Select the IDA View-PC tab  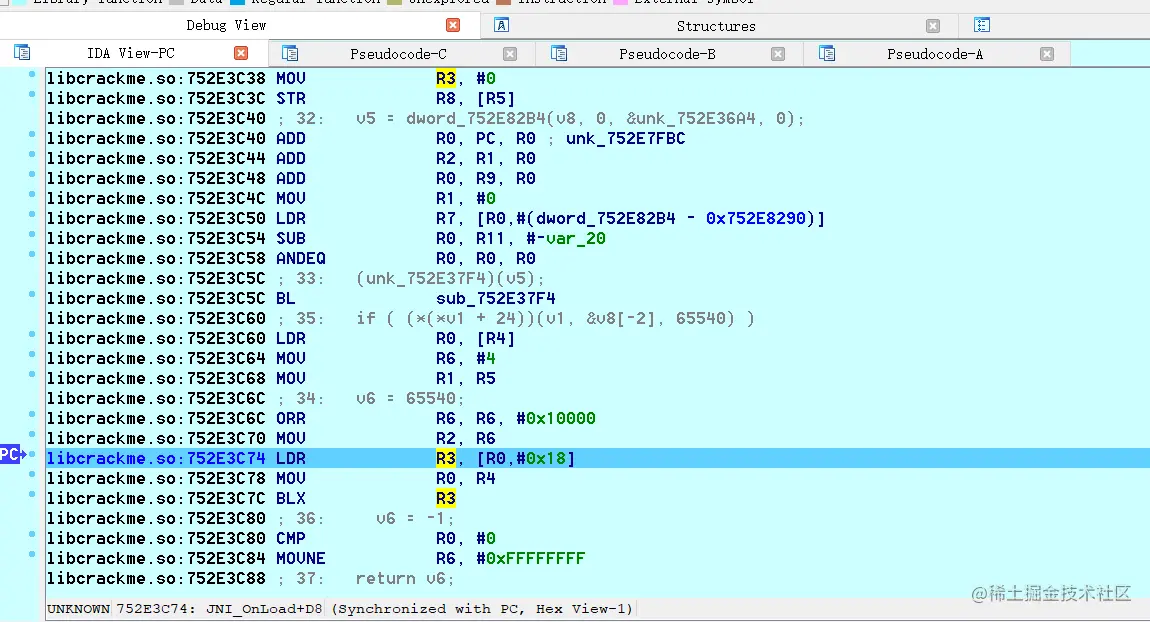click(x=131, y=53)
